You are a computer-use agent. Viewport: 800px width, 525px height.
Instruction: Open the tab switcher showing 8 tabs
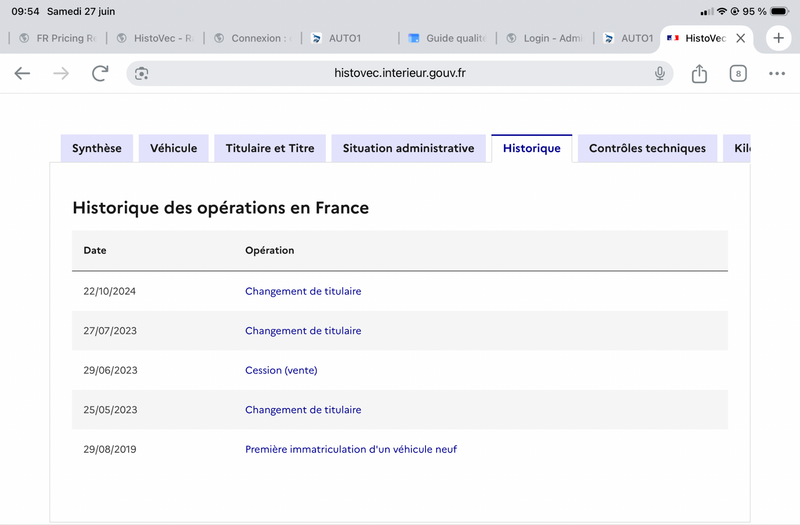pos(738,73)
